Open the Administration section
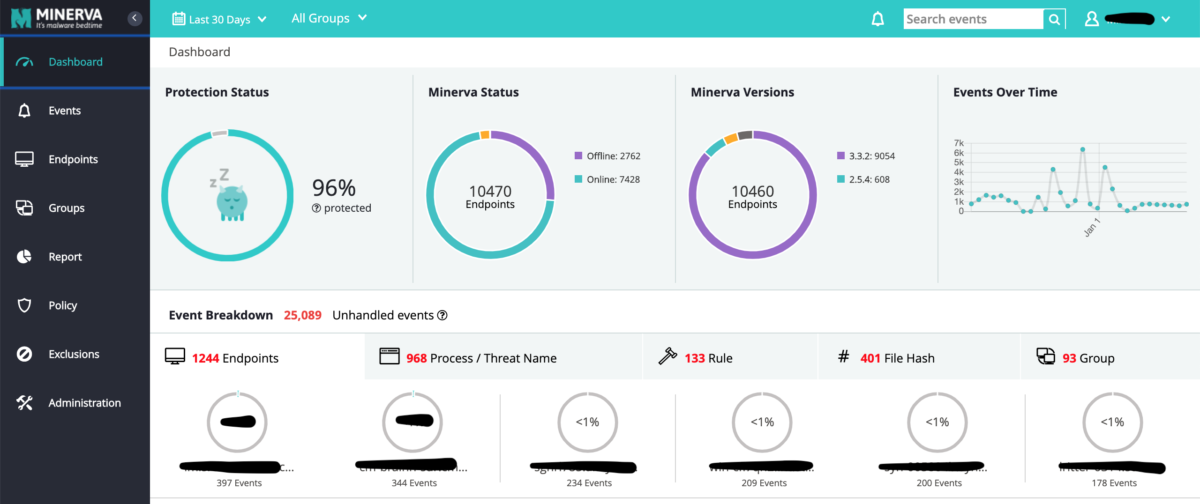 coord(75,403)
